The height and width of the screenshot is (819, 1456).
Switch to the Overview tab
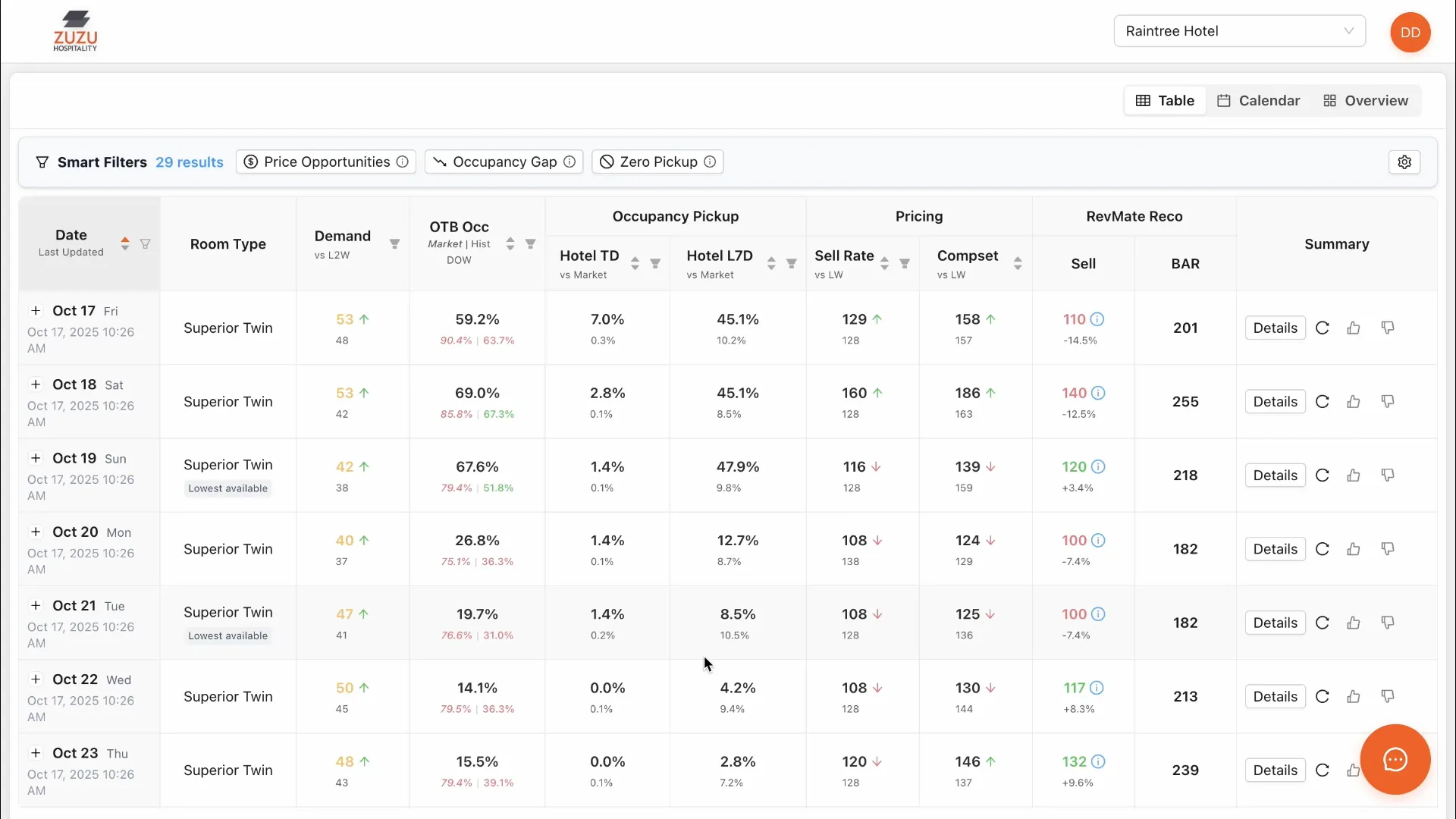tap(1365, 100)
